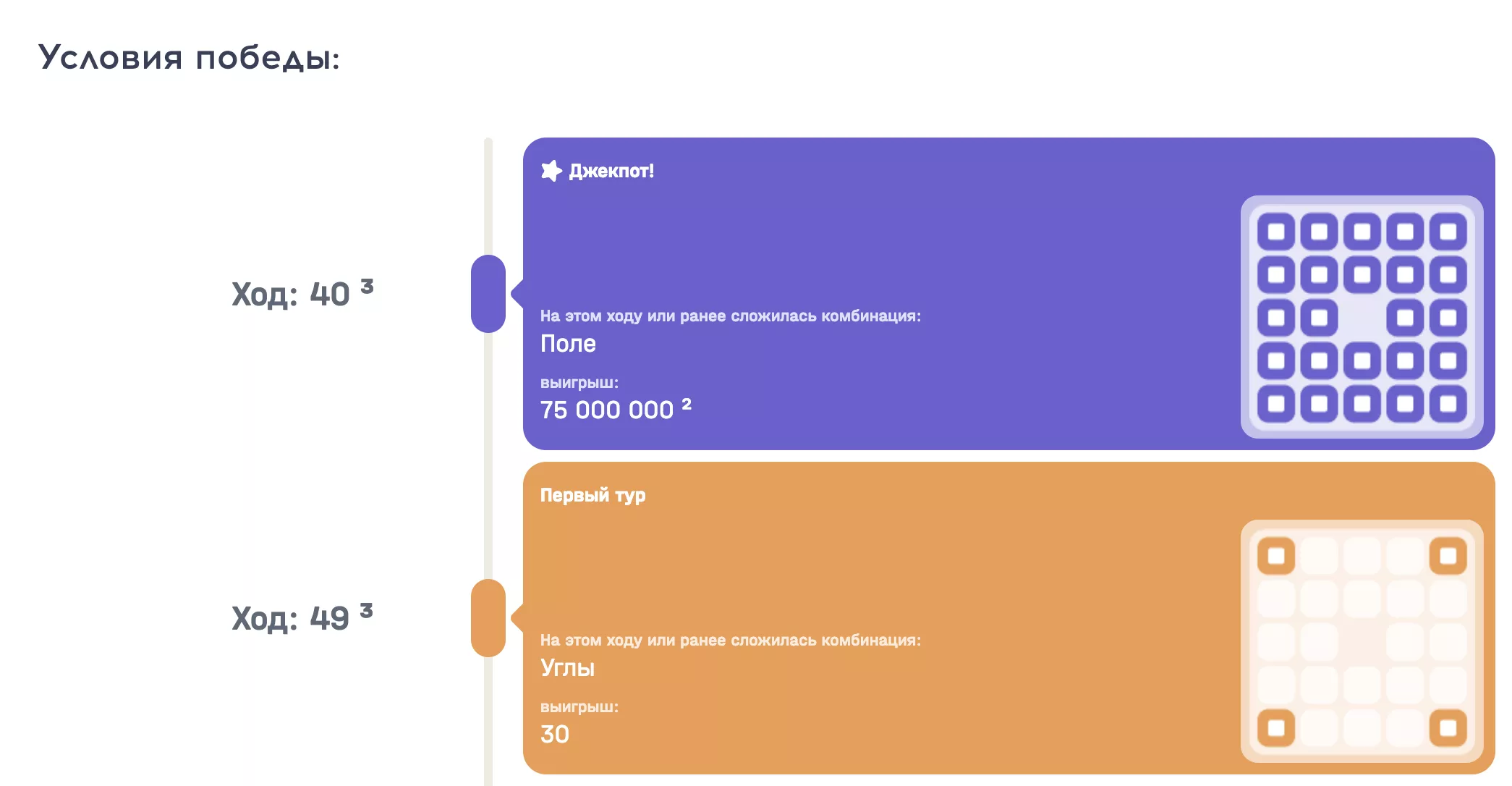Click bottom-left highlighted corner of orange grid
This screenshot has width=1512, height=786.
(1276, 728)
